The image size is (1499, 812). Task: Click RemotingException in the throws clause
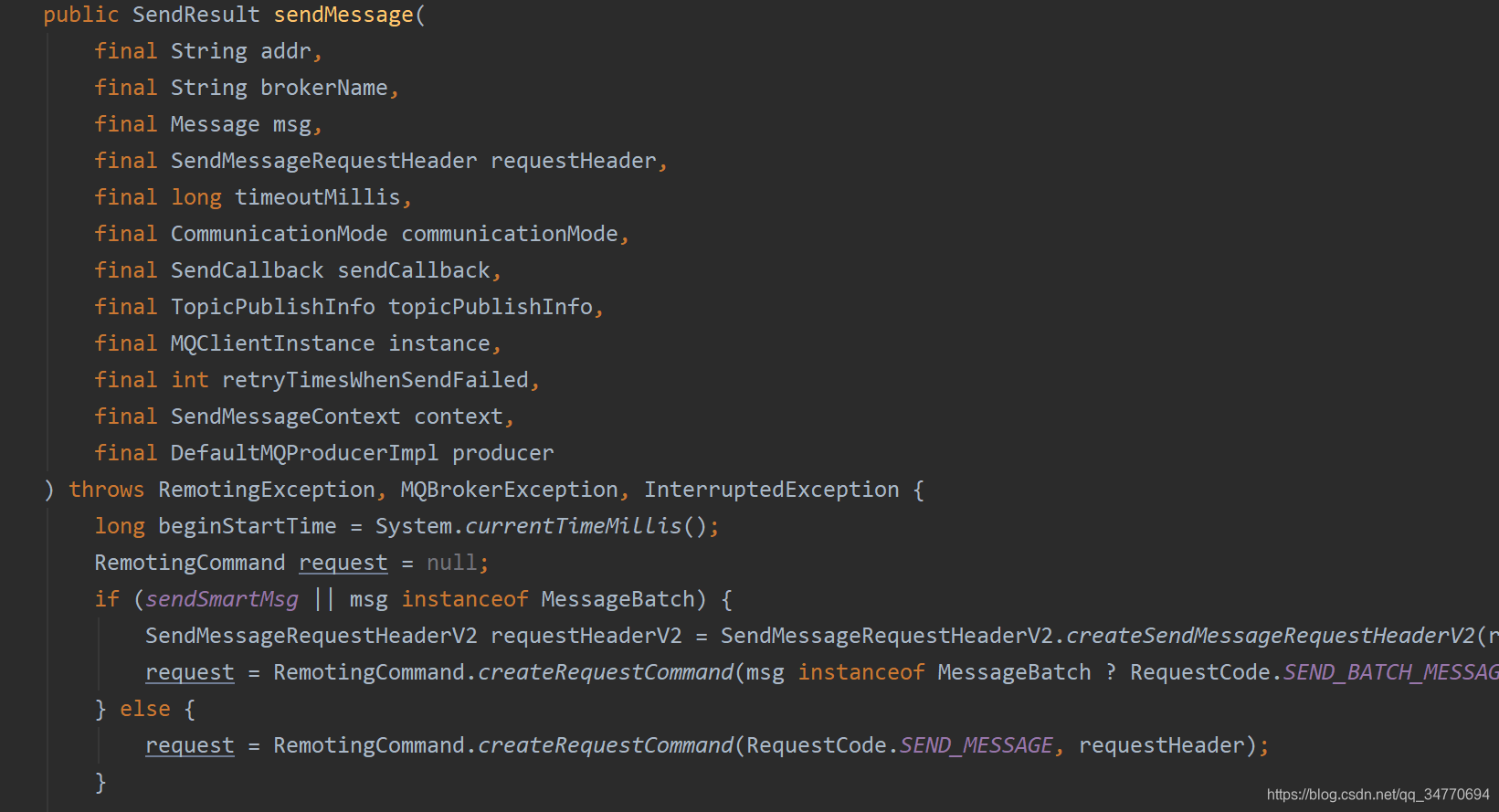267,490
